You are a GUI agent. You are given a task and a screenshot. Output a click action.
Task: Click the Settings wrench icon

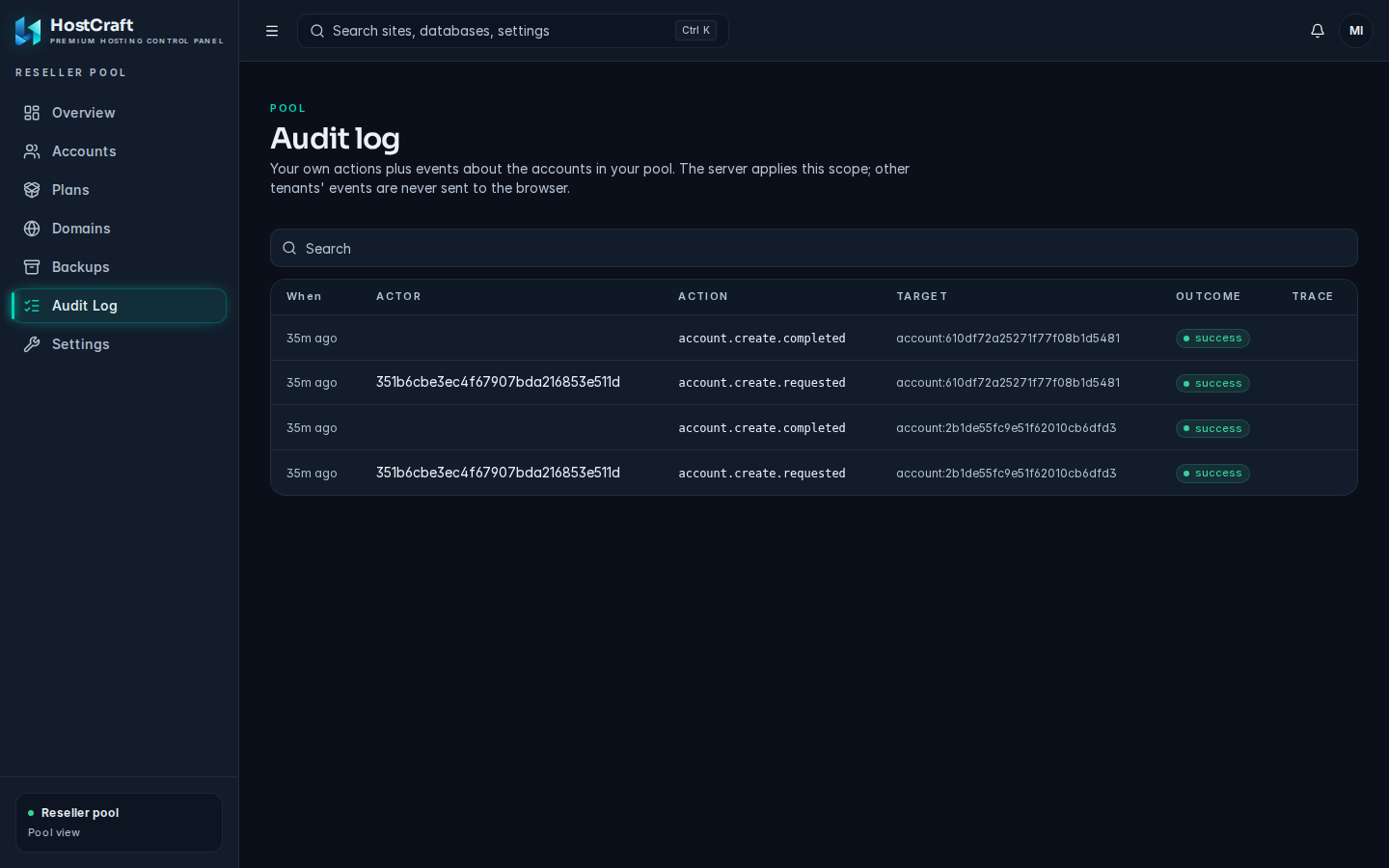point(32,344)
